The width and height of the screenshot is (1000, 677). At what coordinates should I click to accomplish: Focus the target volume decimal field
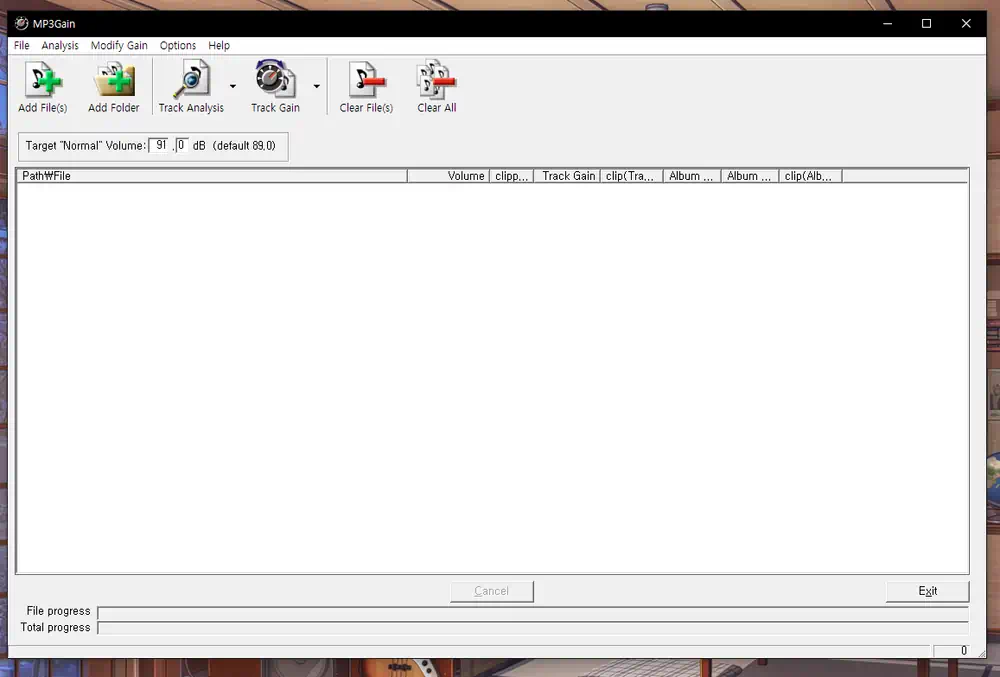tap(182, 145)
